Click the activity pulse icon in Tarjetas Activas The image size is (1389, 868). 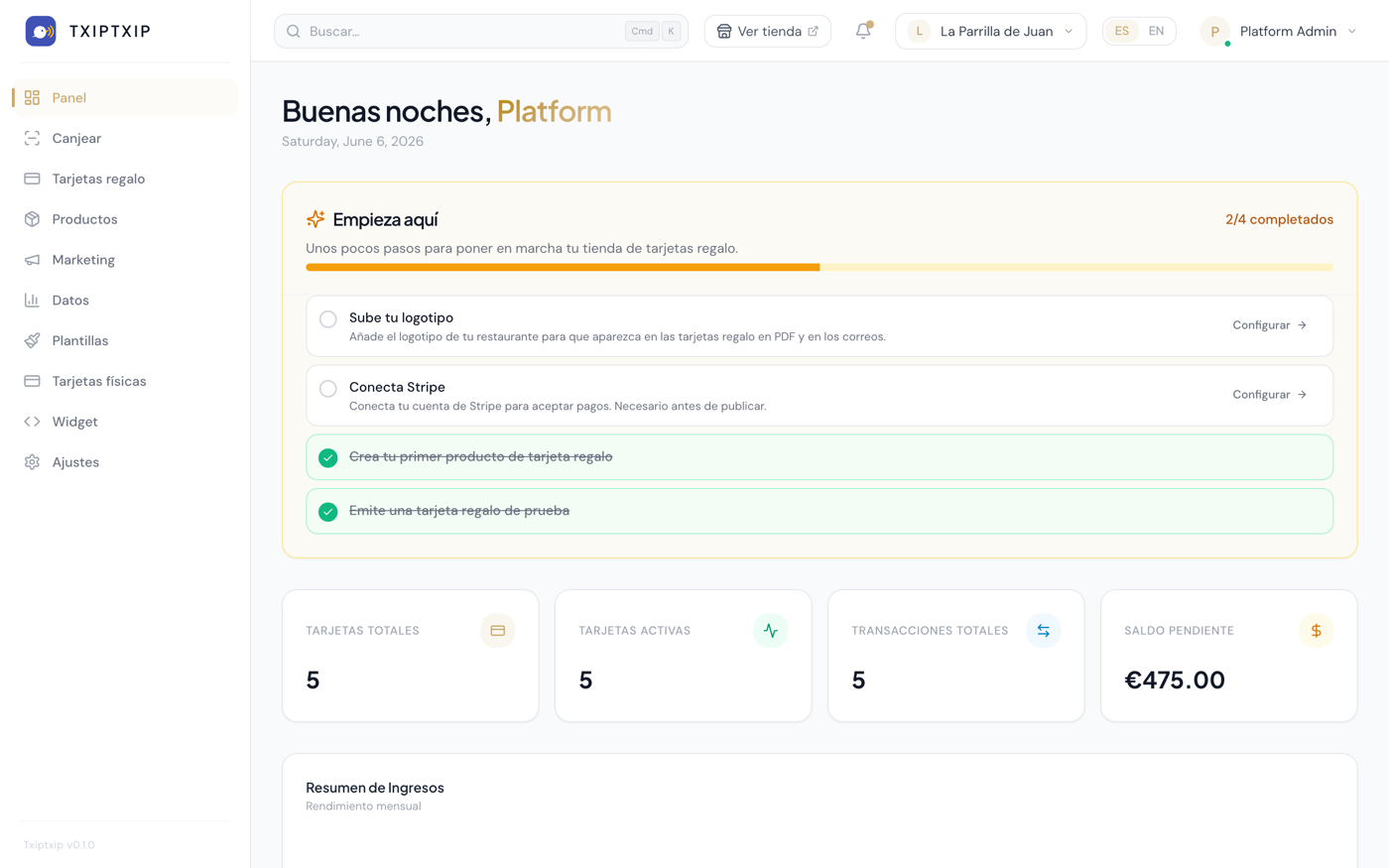(x=770, y=631)
